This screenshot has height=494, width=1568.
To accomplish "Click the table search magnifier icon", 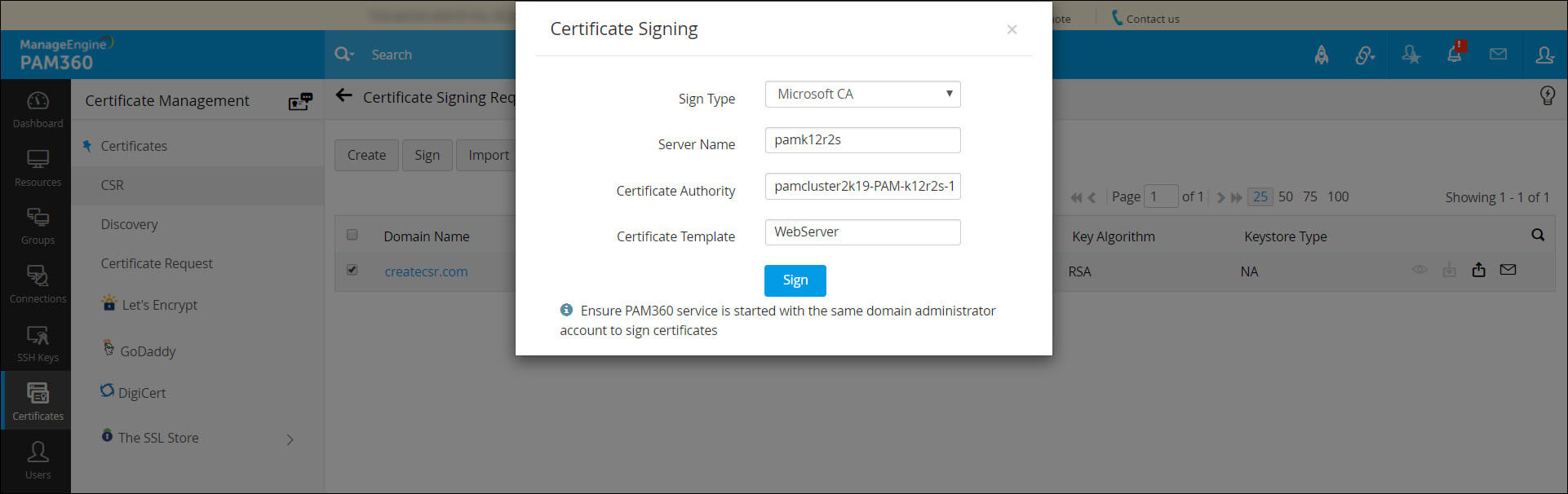I will 1537,235.
